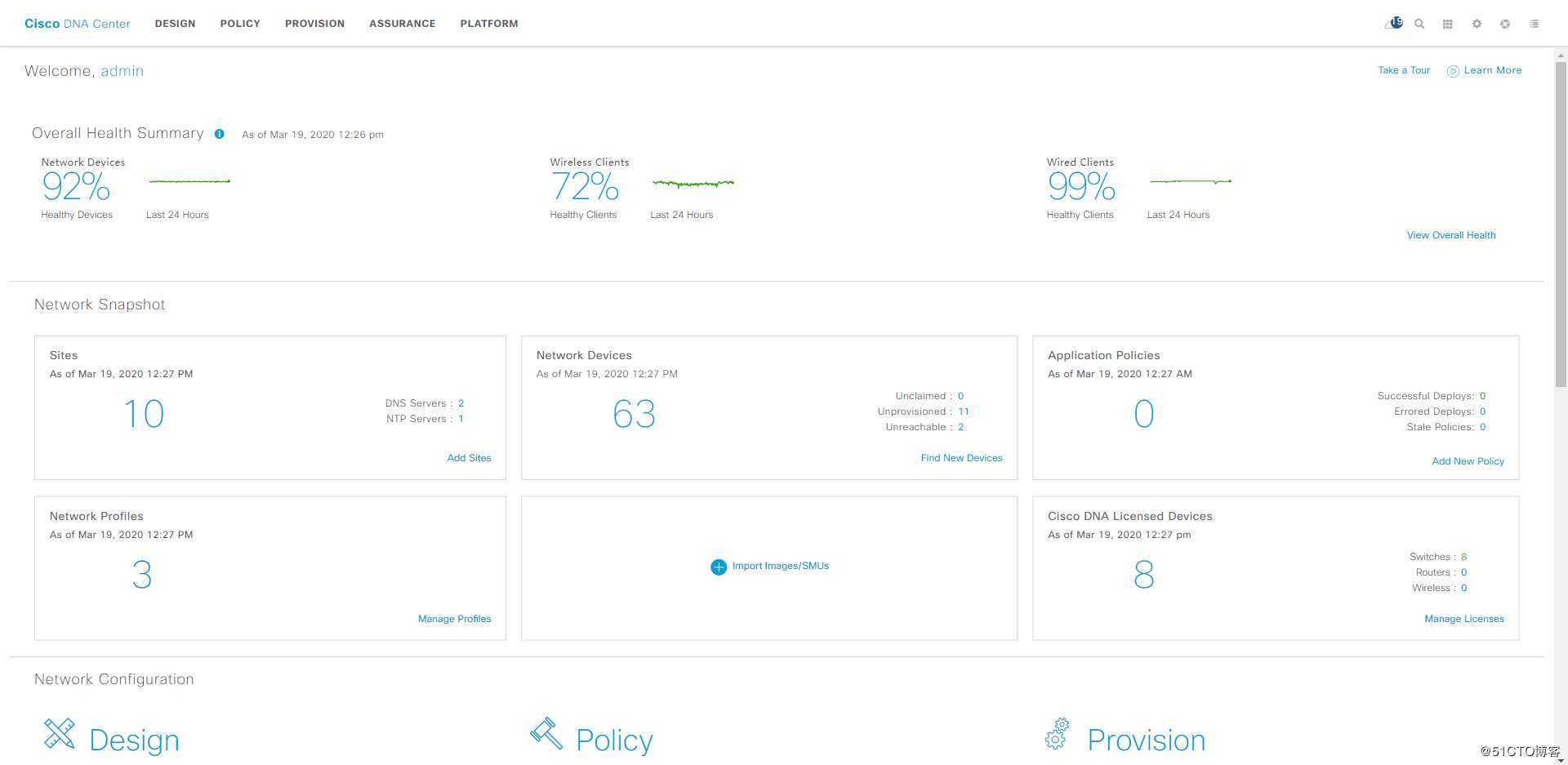Click the Cisco DNA Center logo
The image size is (1568, 765).
point(78,24)
